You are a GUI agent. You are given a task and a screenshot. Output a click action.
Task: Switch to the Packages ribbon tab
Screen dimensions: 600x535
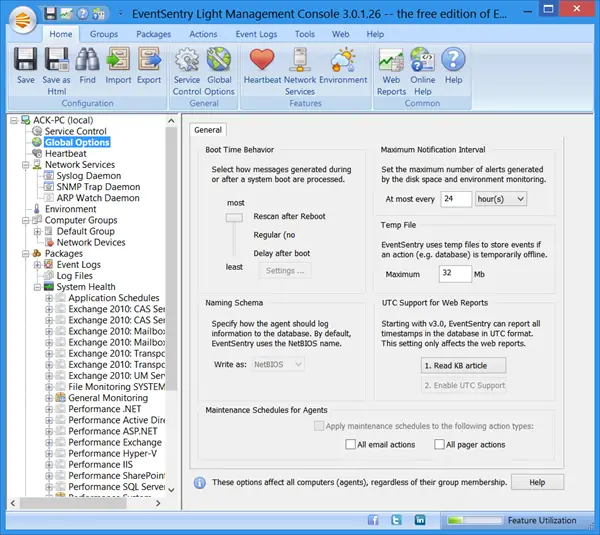coord(153,34)
